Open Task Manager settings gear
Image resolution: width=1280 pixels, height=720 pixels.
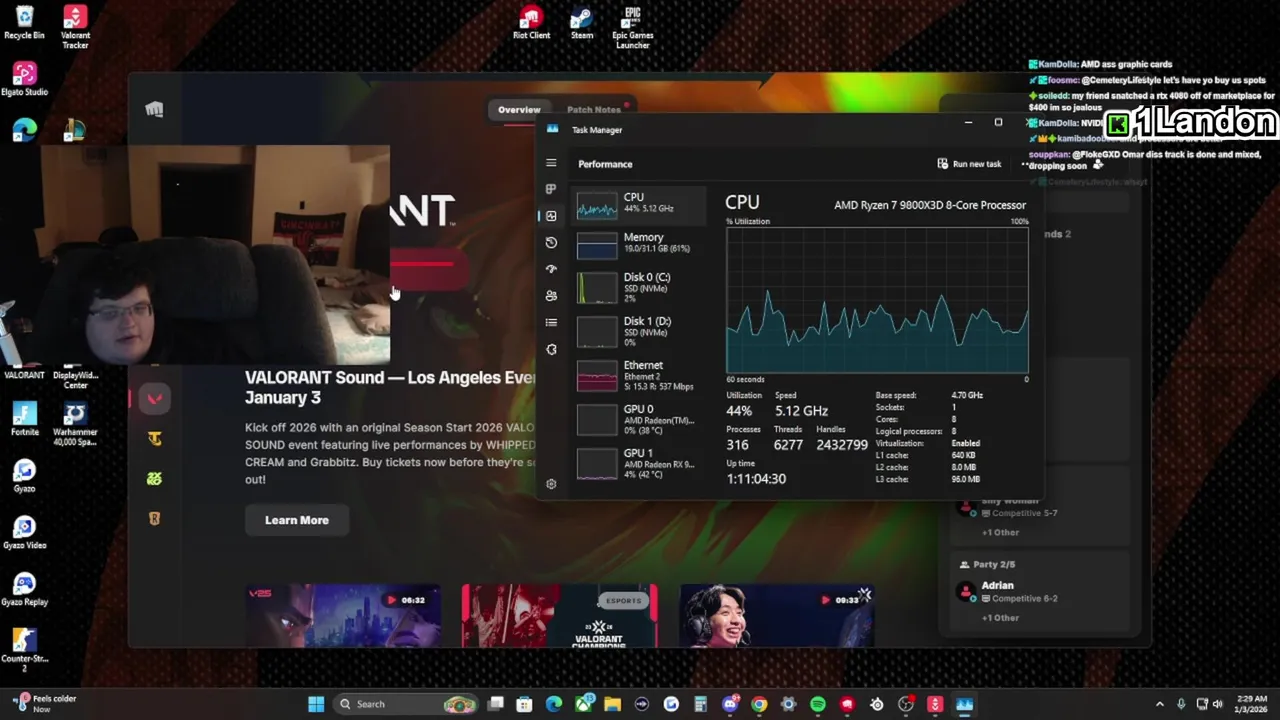[x=551, y=484]
